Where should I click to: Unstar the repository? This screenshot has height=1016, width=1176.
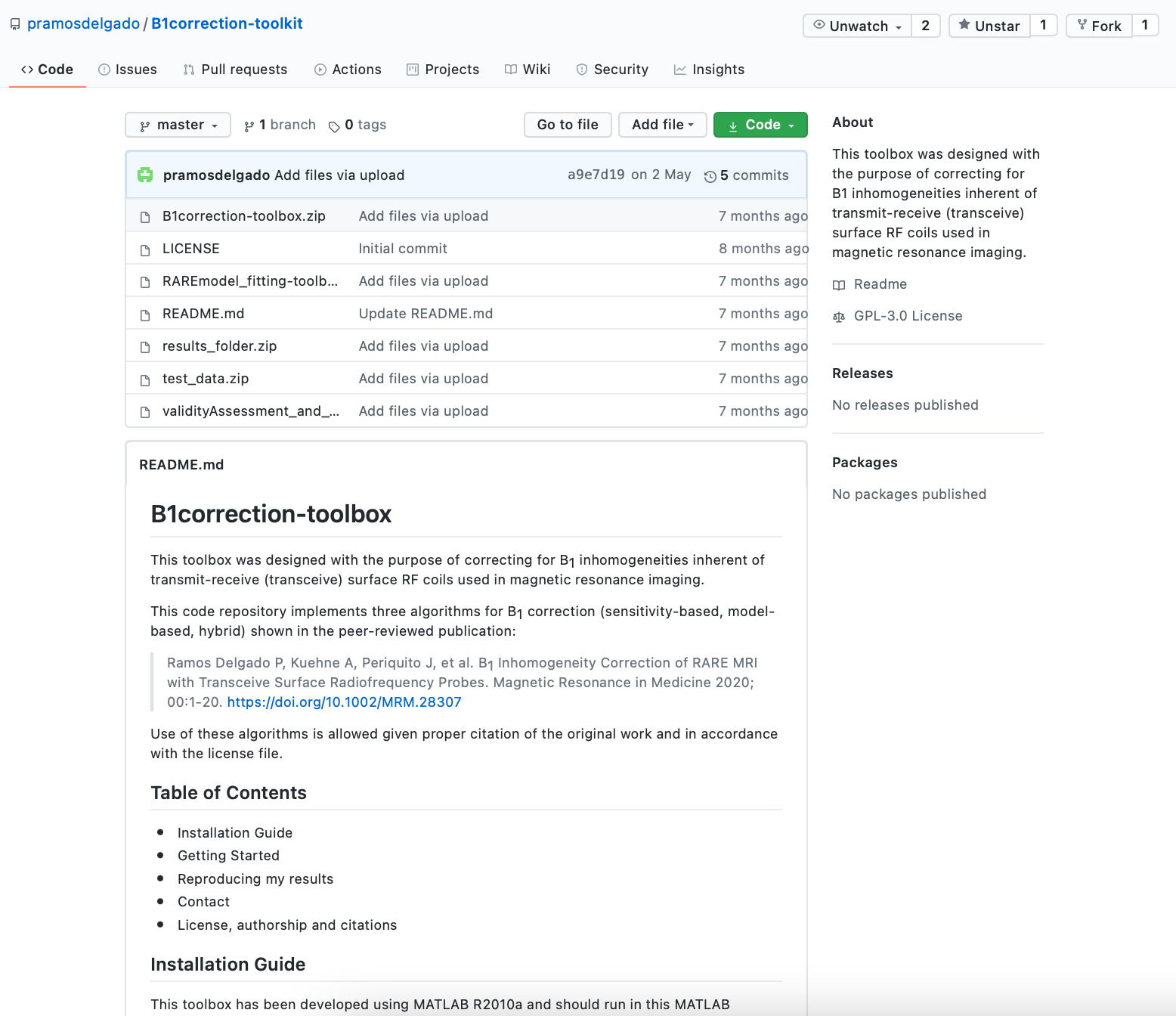tap(989, 26)
